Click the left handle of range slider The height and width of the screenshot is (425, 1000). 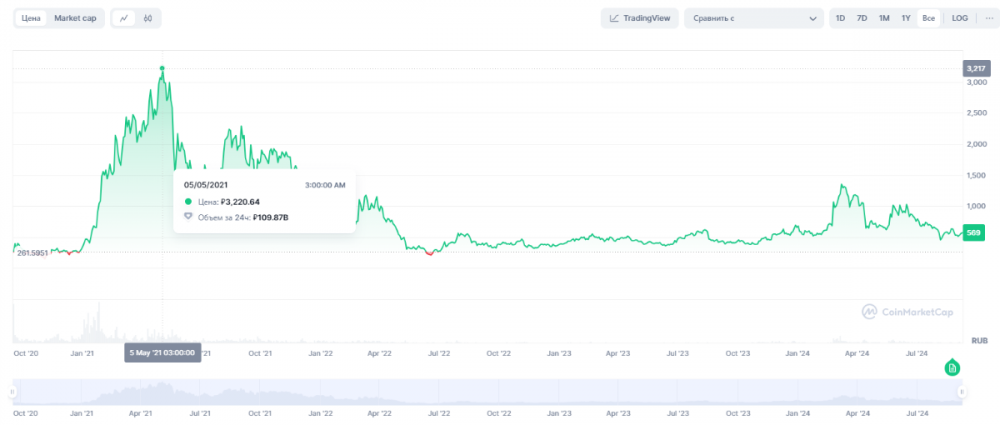[12, 392]
